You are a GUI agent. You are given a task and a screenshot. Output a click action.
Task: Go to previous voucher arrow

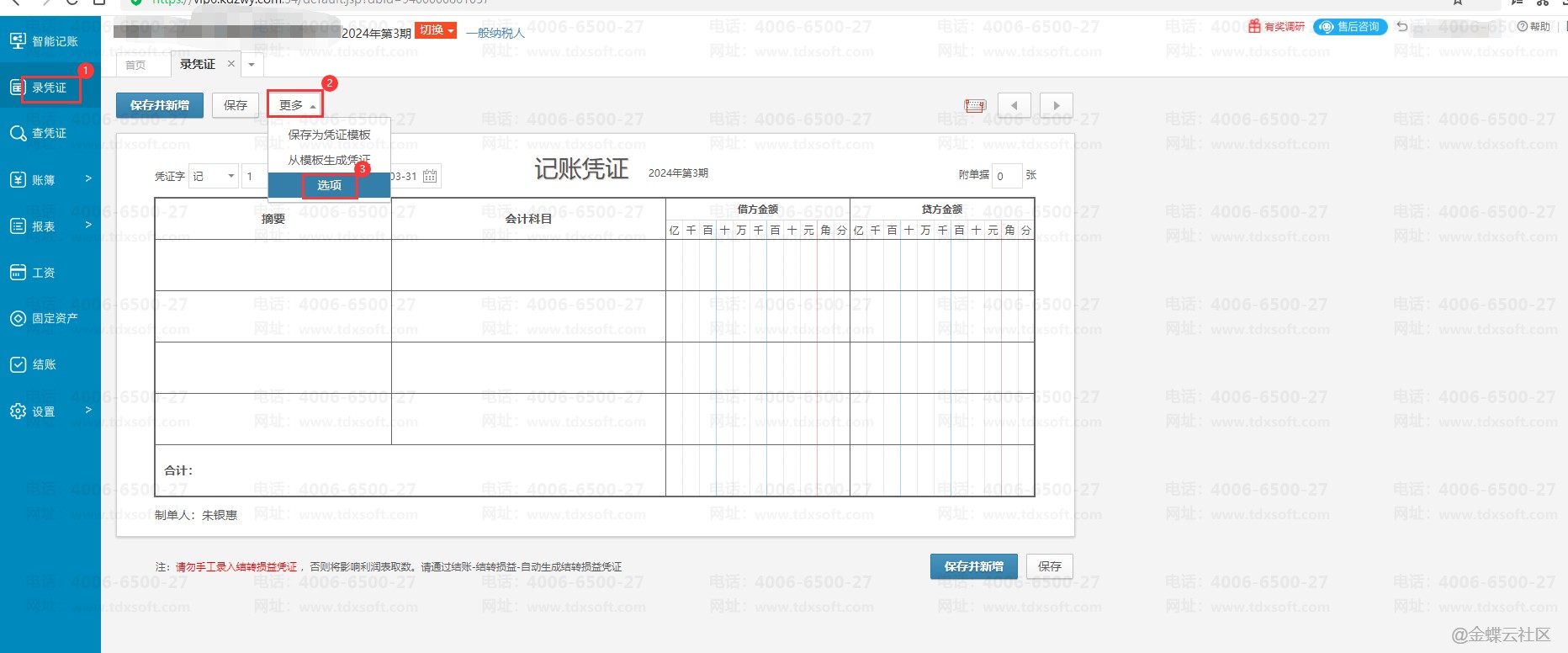(1014, 105)
